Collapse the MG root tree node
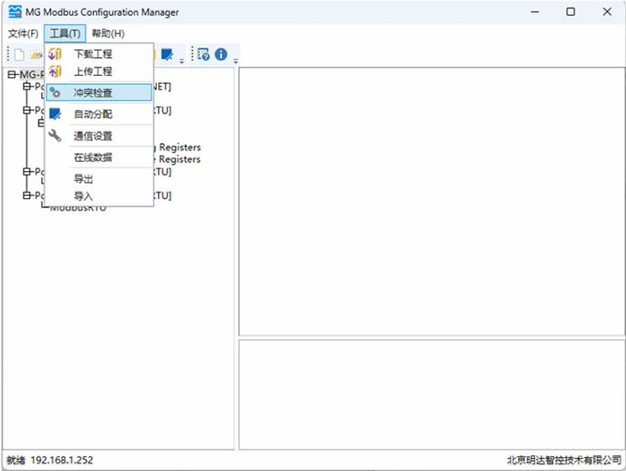The width and height of the screenshot is (626, 471). pos(12,75)
